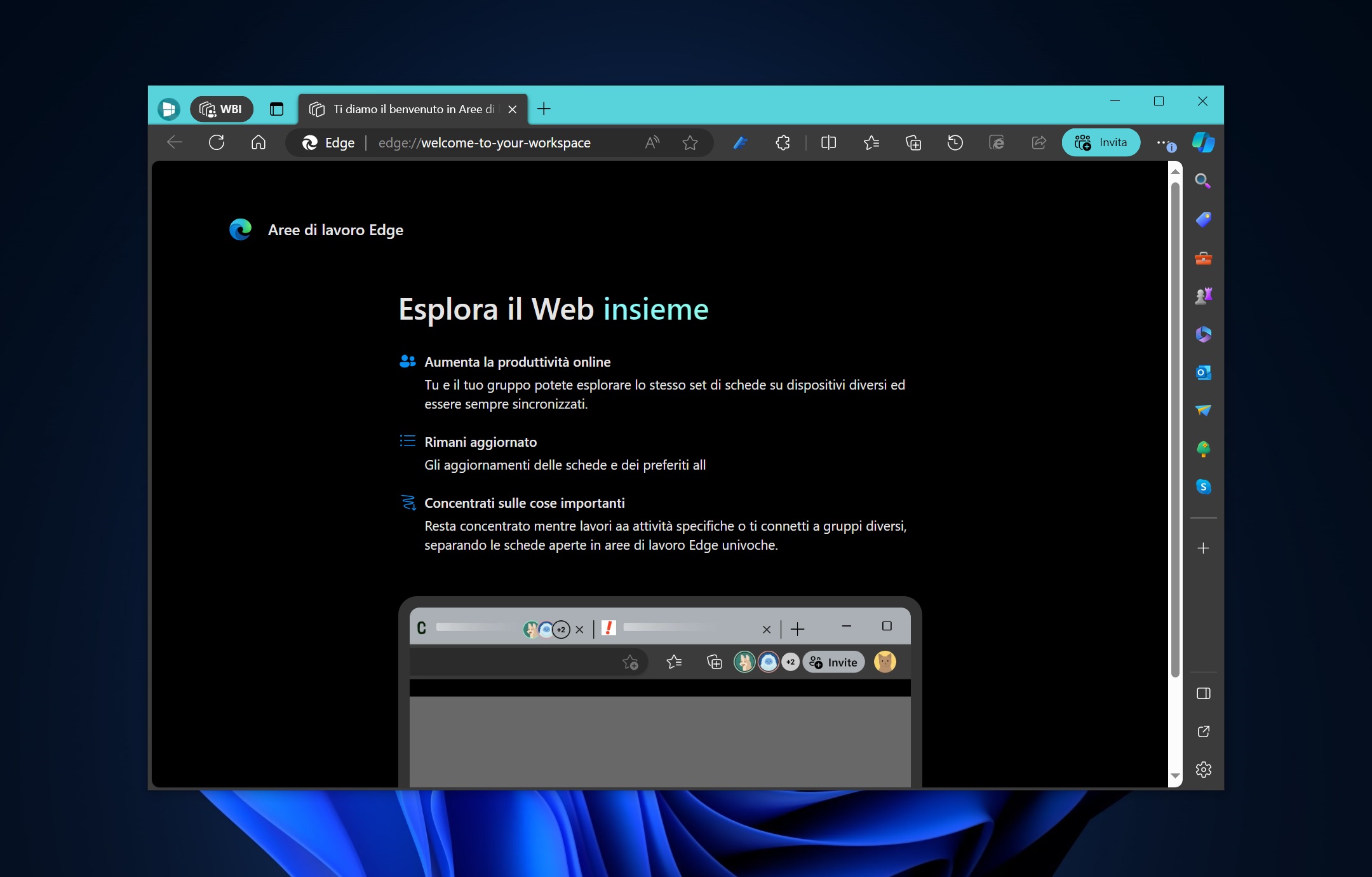Open sidebar Outlook icon
The height and width of the screenshot is (877, 1372).
point(1203,372)
